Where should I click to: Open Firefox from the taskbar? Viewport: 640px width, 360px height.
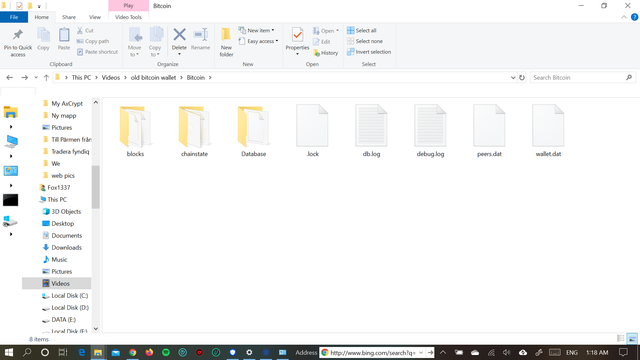(149, 352)
